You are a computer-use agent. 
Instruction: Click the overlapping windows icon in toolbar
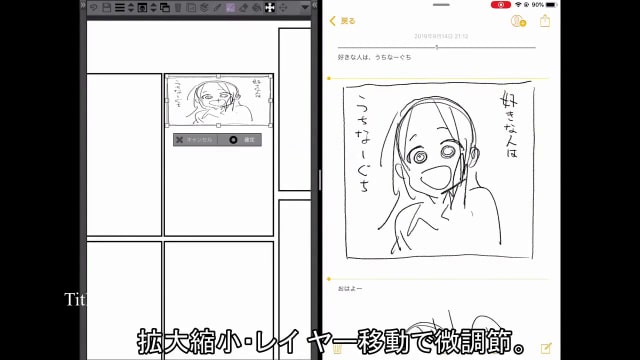tap(165, 7)
